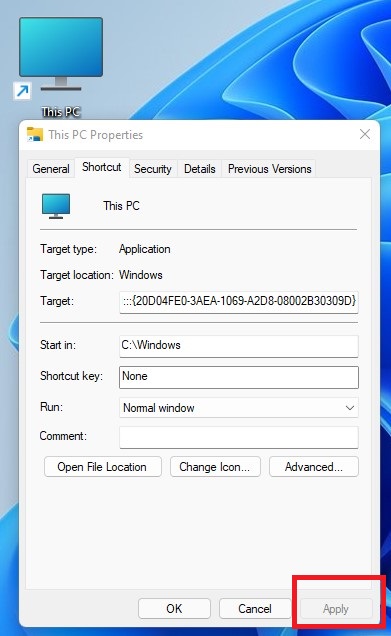Click the 'Target type:' label

click(68, 249)
